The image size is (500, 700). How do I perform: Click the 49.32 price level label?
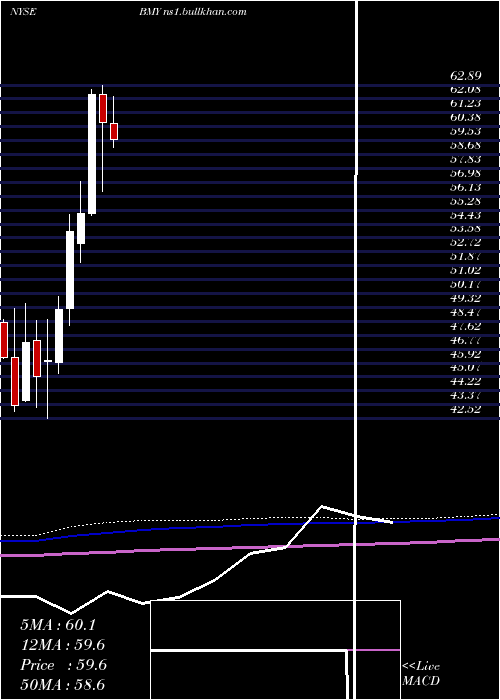tap(465, 298)
